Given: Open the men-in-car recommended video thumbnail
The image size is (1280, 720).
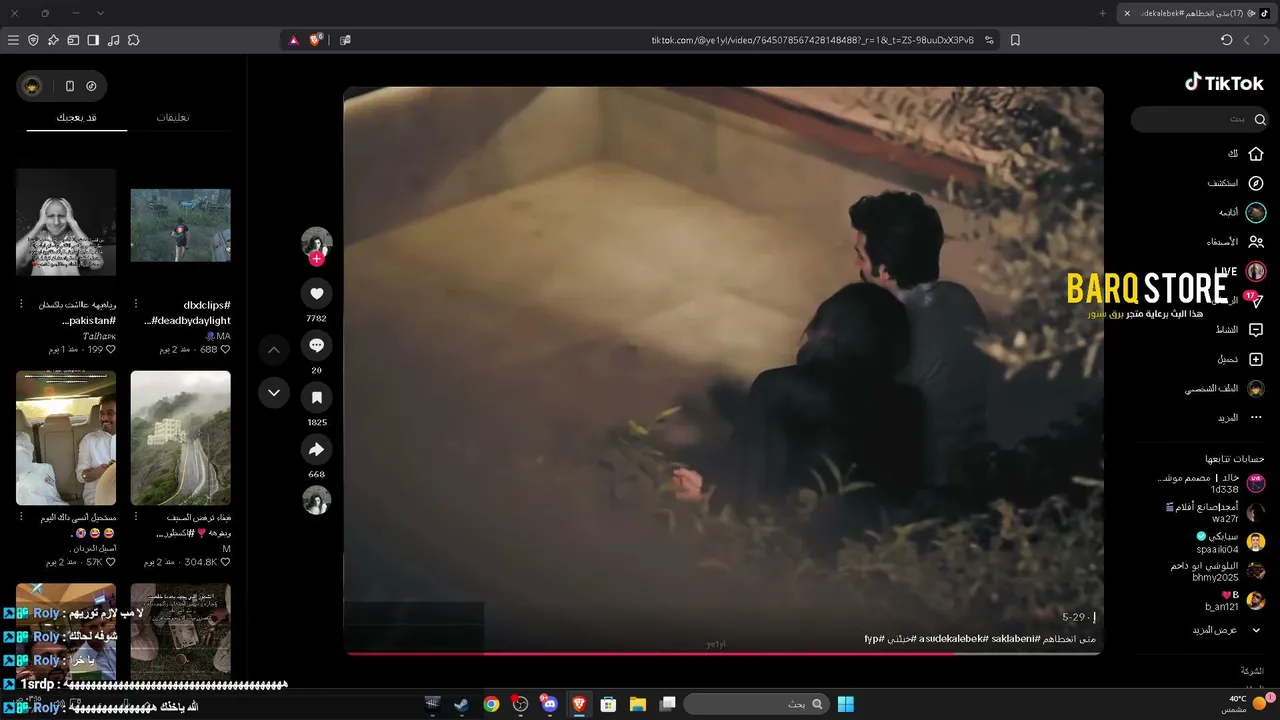Looking at the screenshot, I should (x=66, y=438).
